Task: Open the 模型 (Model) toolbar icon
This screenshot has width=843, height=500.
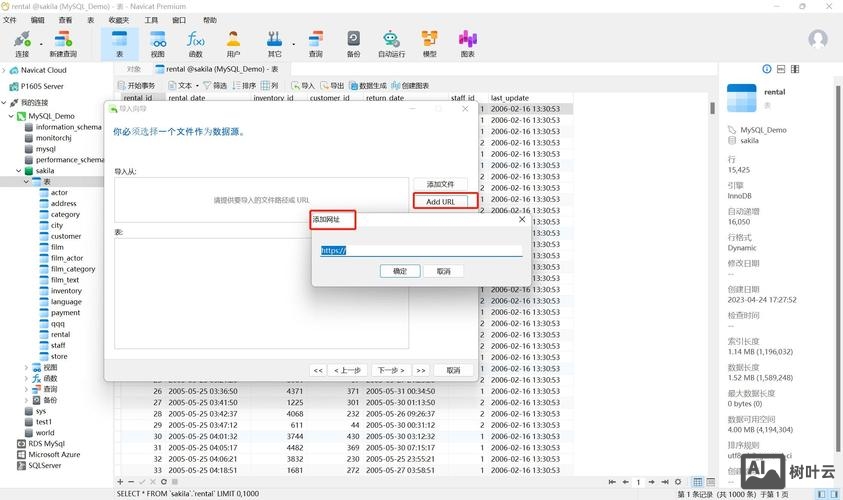Action: pyautogui.click(x=429, y=42)
